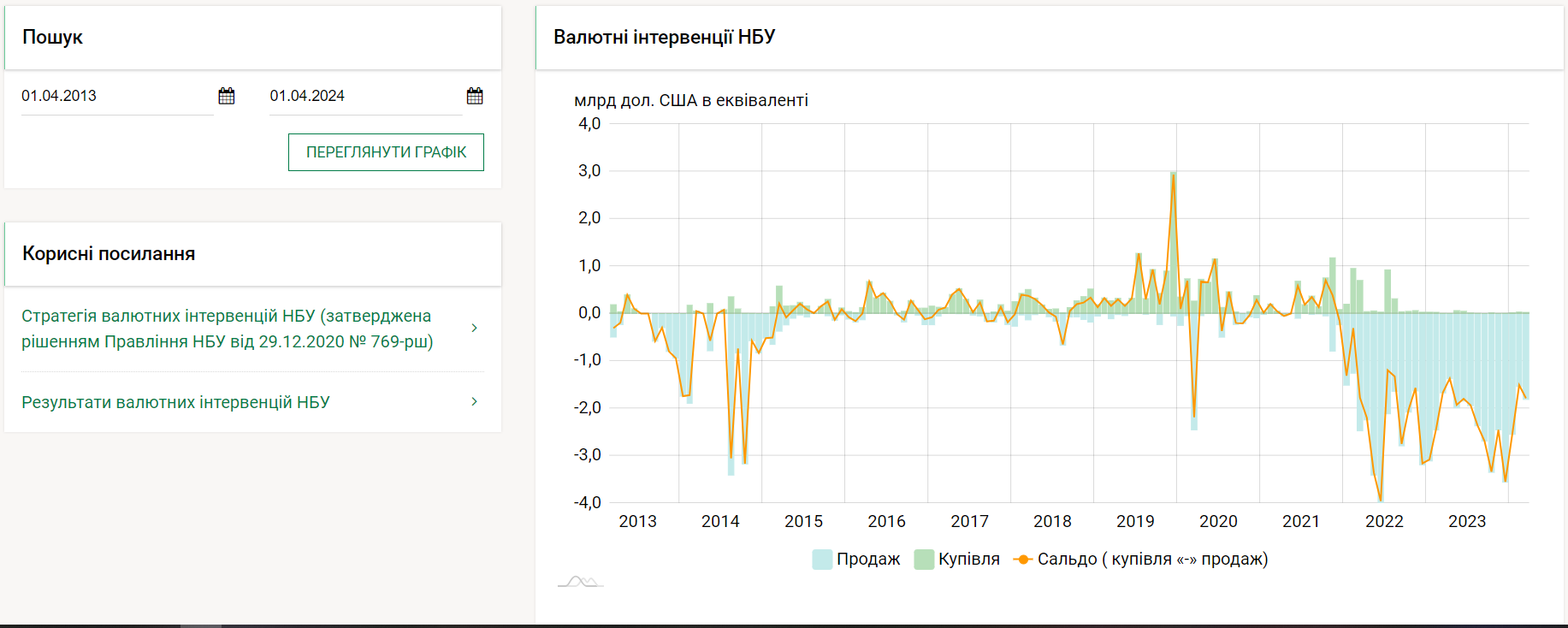Click the Купівля green legend swatch
Viewport: 1568px width, 628px height.
point(924,560)
